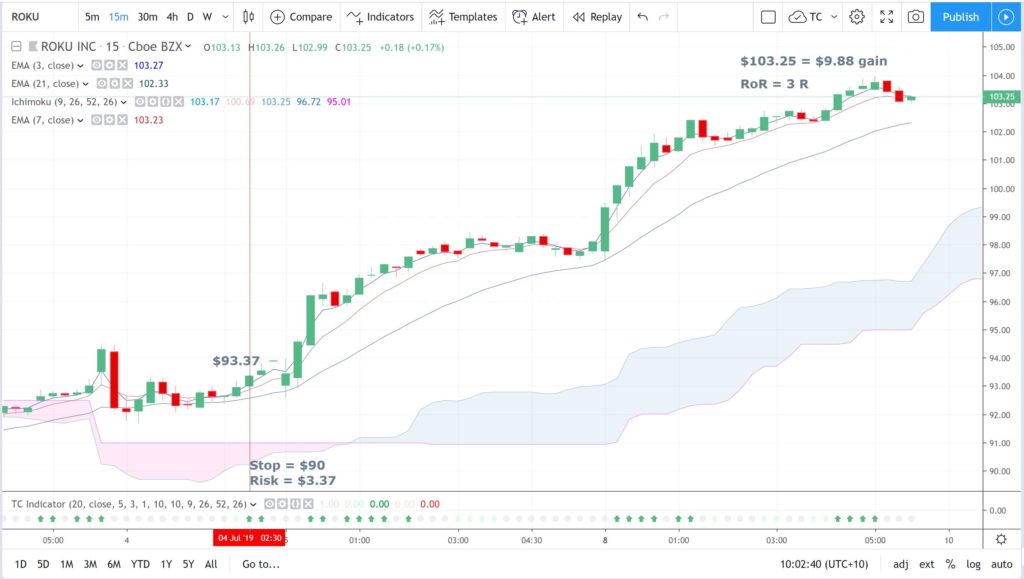
Task: Toggle adj price adjustment
Action: [901, 564]
